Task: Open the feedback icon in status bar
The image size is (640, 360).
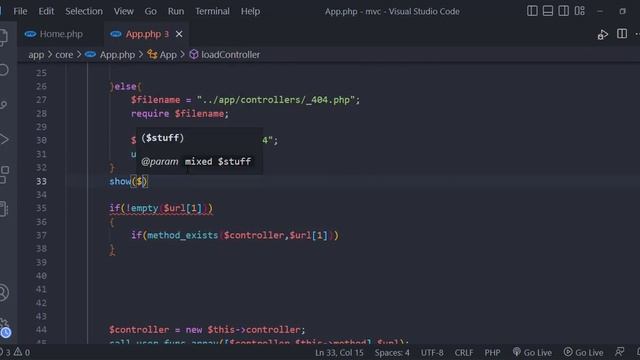Action: (620, 352)
